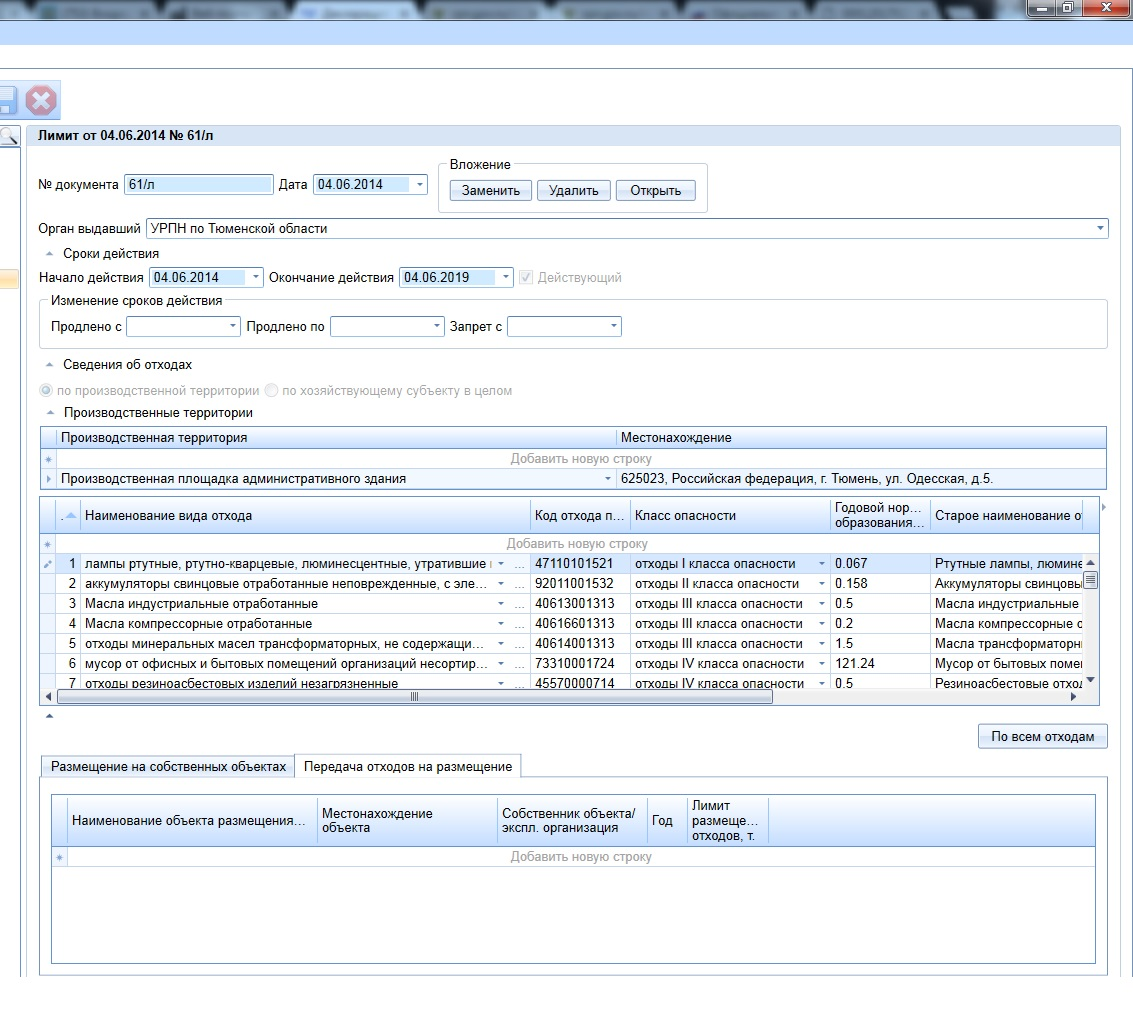The height and width of the screenshot is (1025, 1133).
Task: Collapse the Сведения об отходах section
Action: [49, 365]
